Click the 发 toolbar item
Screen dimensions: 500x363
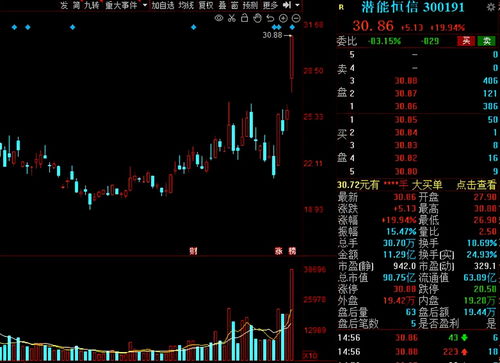(64, 5)
